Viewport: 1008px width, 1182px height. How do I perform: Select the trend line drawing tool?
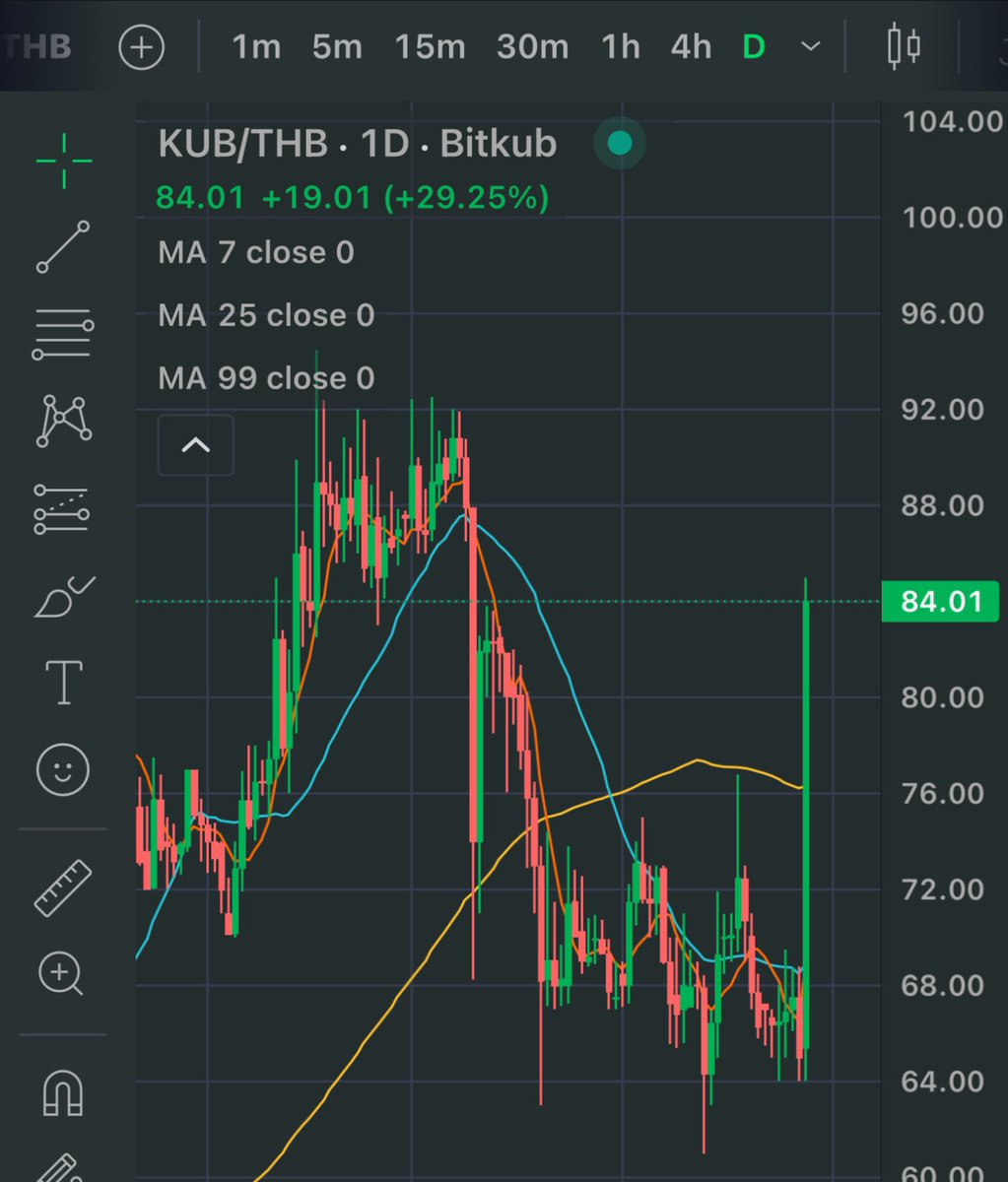click(64, 247)
